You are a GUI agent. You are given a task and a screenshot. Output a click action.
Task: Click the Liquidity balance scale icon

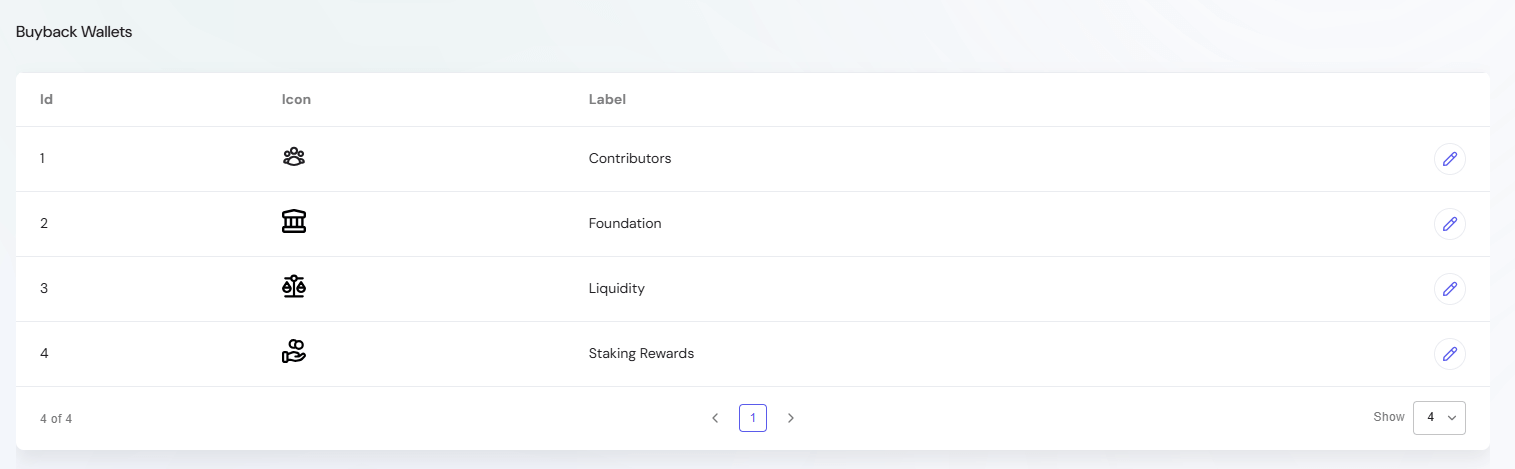coord(294,288)
